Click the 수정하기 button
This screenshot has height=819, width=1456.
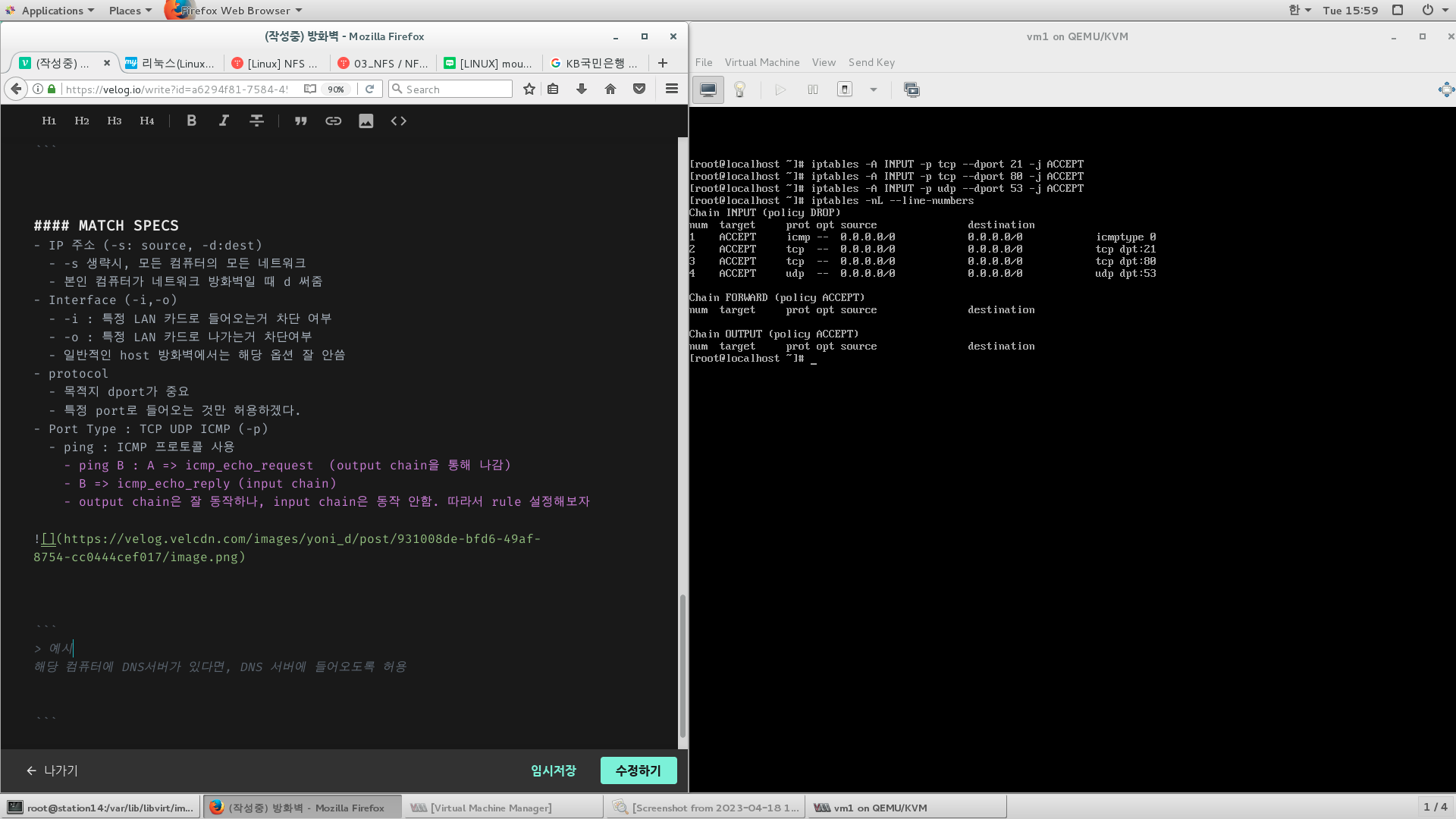pos(638,770)
